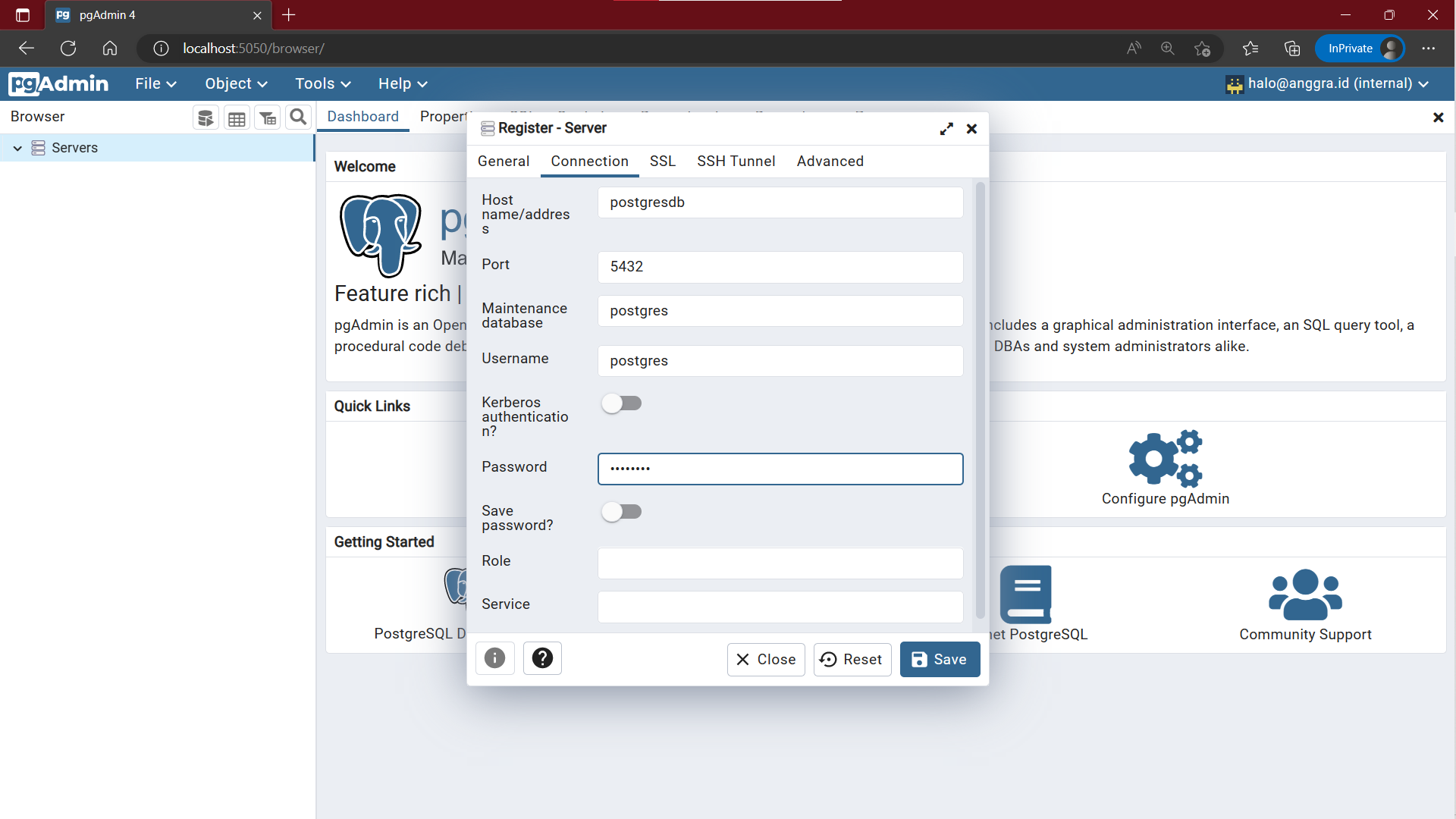The width and height of the screenshot is (1456, 819).
Task: Click the Reset button
Action: (852, 659)
